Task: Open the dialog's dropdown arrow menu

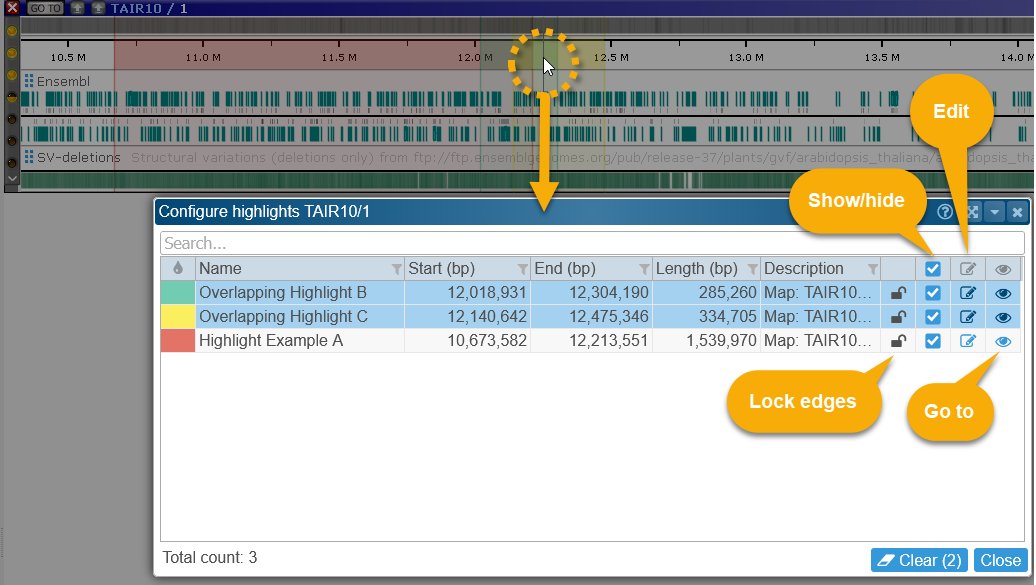Action: (994, 212)
